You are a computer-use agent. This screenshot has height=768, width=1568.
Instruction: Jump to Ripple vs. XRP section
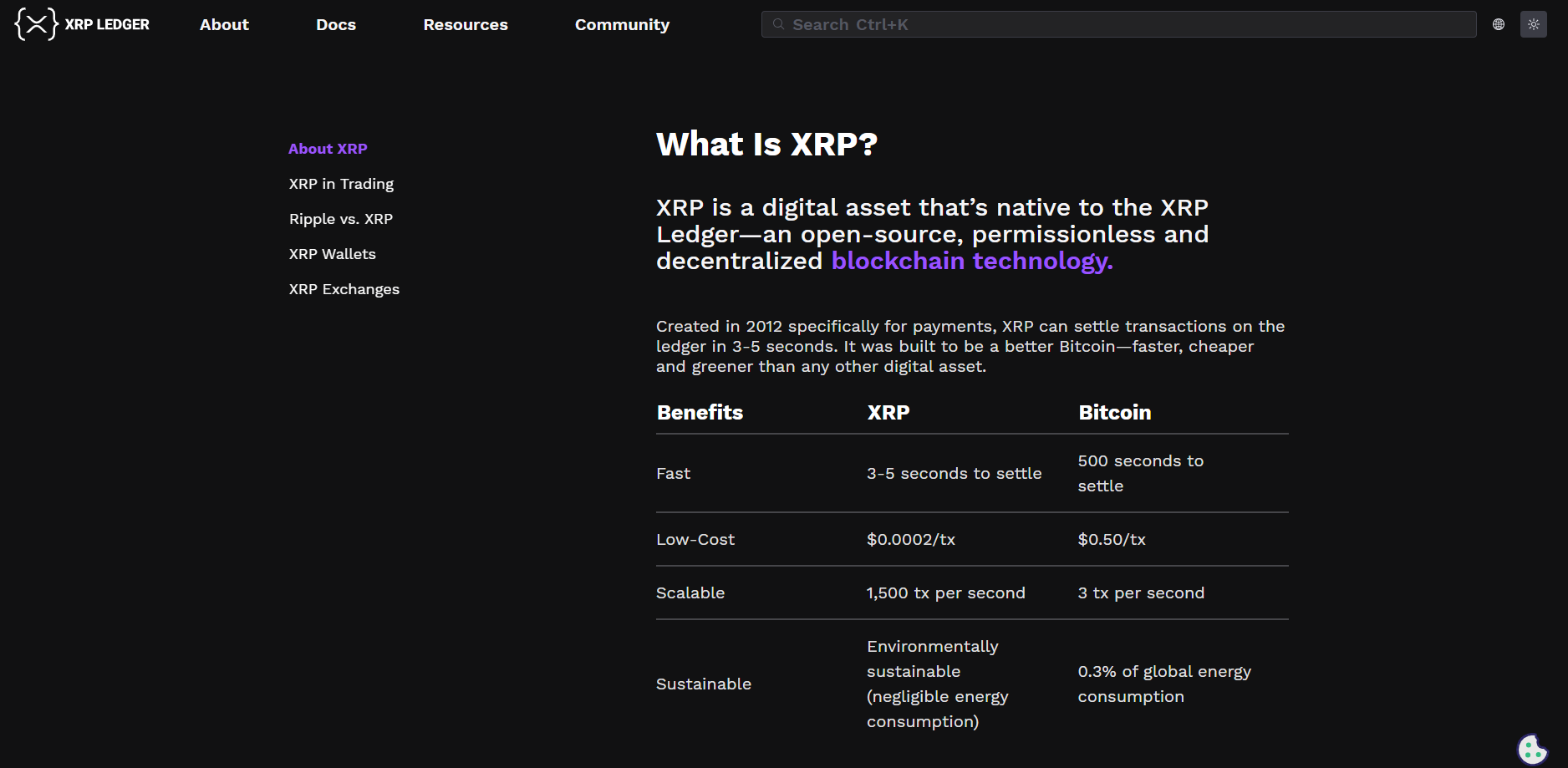pyautogui.click(x=341, y=219)
